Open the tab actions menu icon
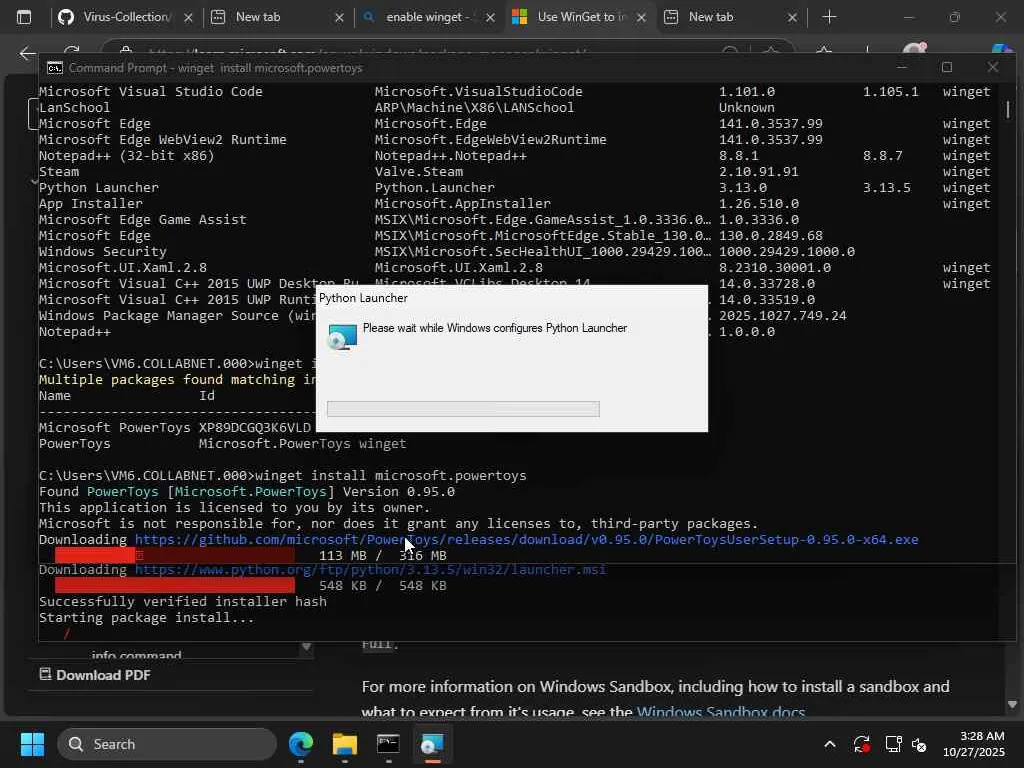1024x768 pixels. 24,17
